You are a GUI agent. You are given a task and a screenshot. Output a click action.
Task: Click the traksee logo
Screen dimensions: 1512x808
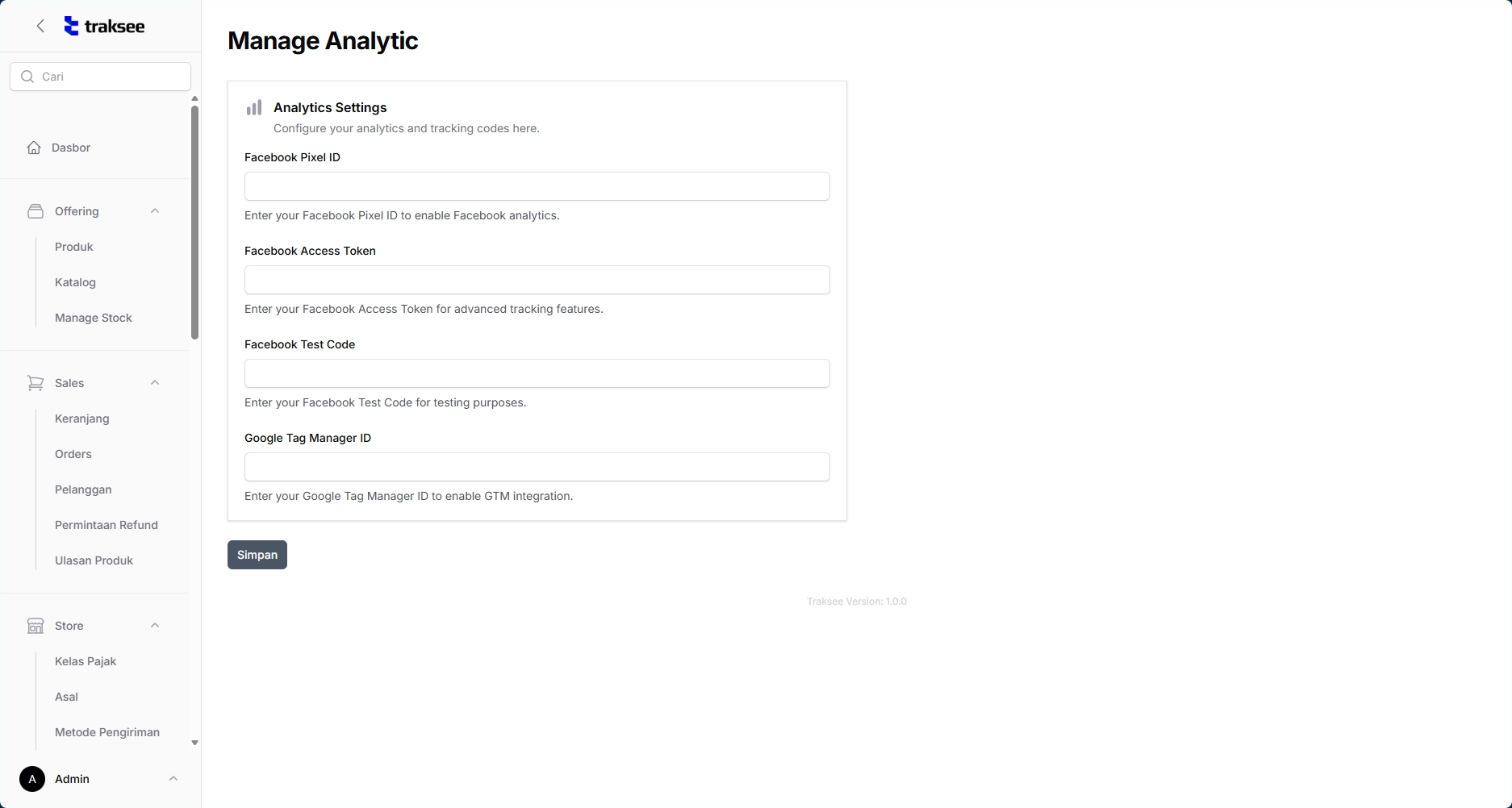tap(104, 26)
